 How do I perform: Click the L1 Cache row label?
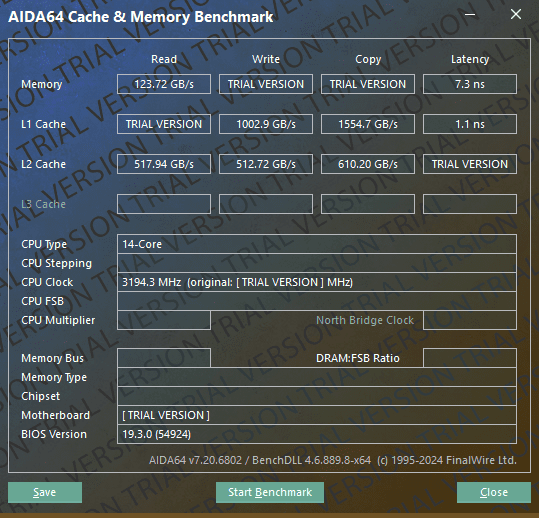click(43, 124)
